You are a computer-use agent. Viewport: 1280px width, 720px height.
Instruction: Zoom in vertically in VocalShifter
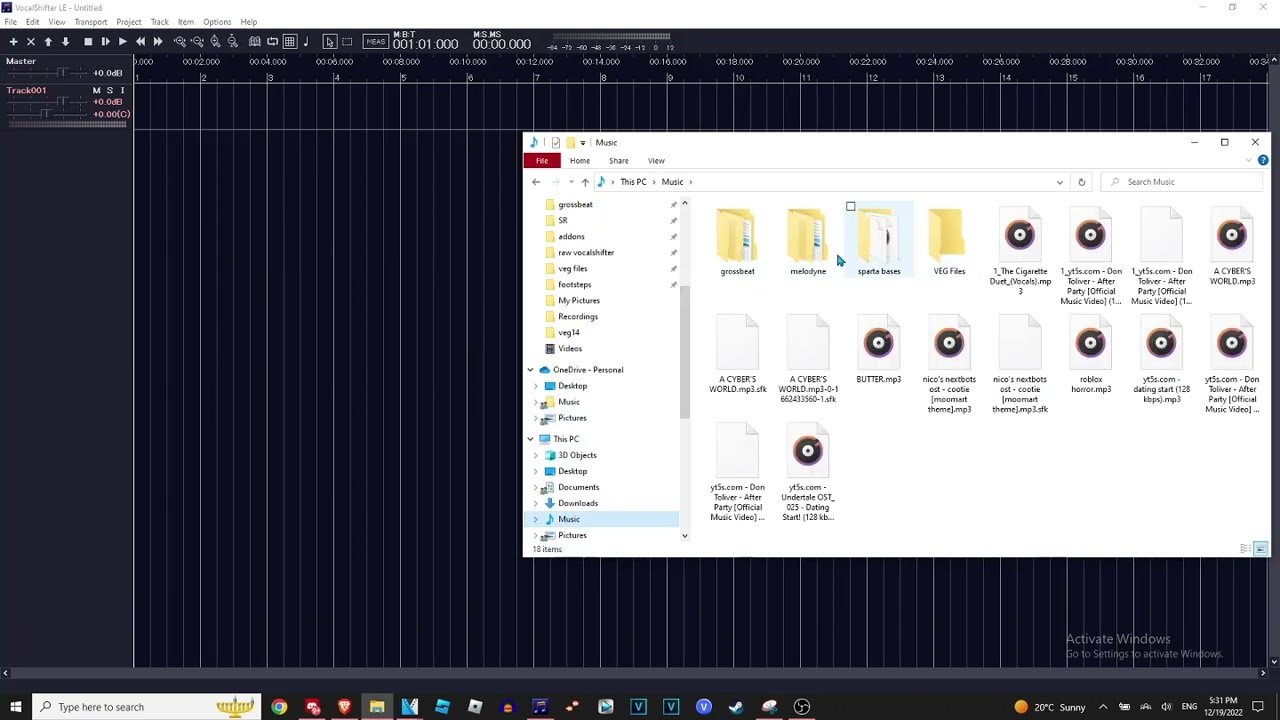click(x=215, y=42)
